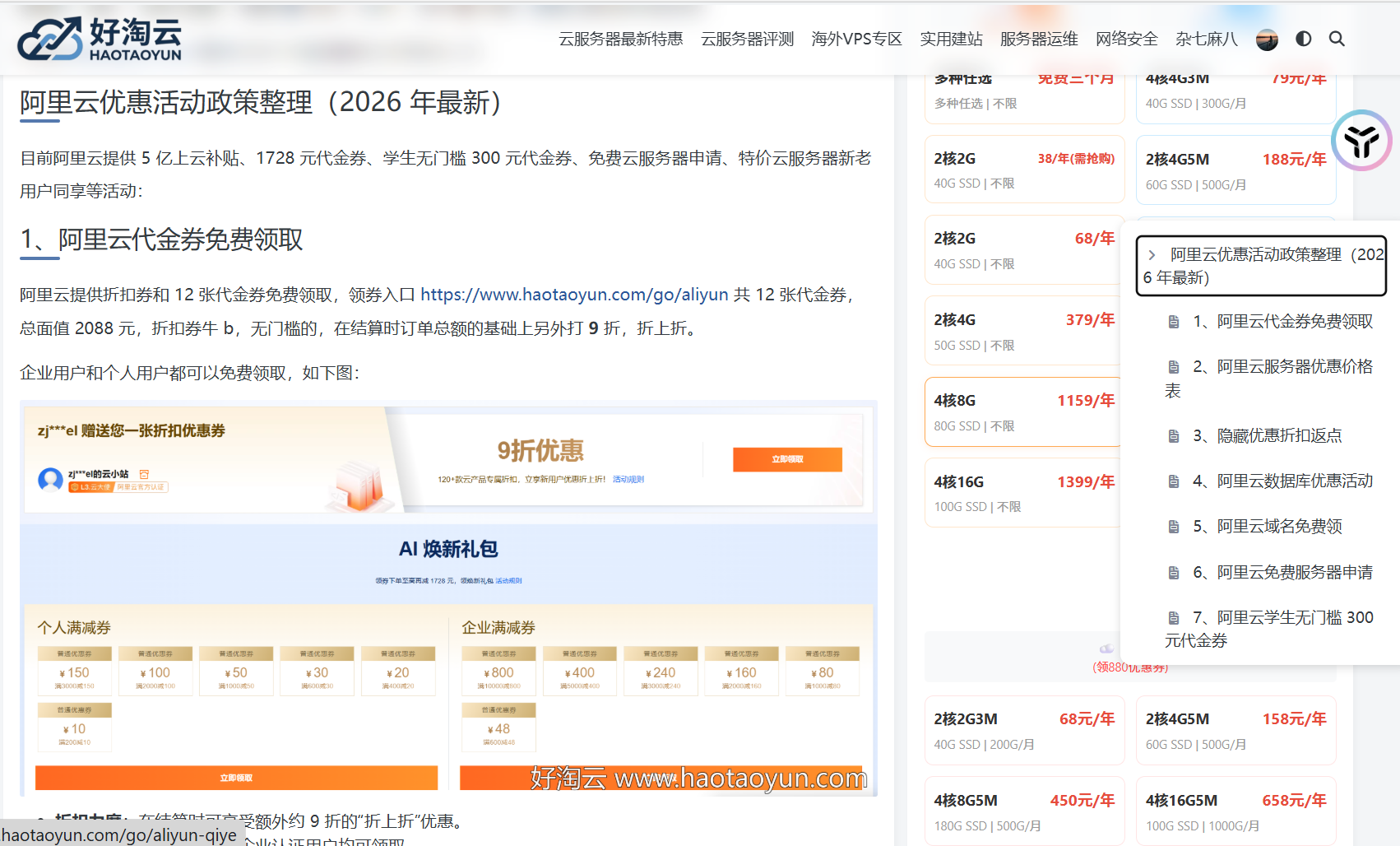1400x846 pixels.
Task: Open 海外VPS专区 menu
Action: (x=856, y=39)
